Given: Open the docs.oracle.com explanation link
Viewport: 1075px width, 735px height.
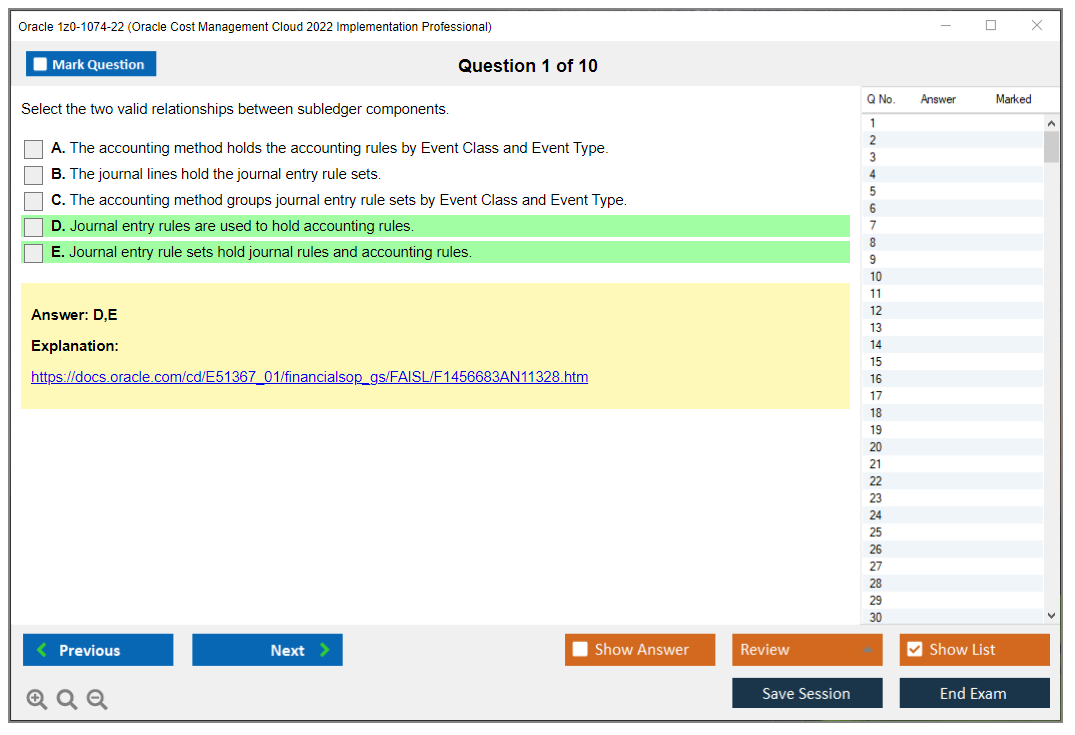Looking at the screenshot, I should point(309,377).
